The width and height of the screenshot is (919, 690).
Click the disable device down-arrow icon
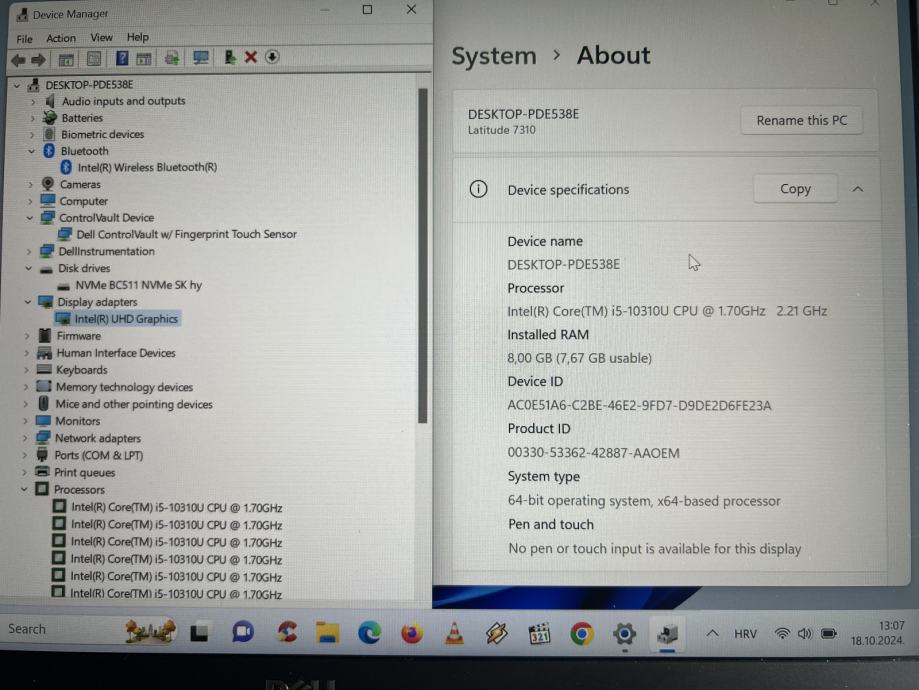point(272,57)
